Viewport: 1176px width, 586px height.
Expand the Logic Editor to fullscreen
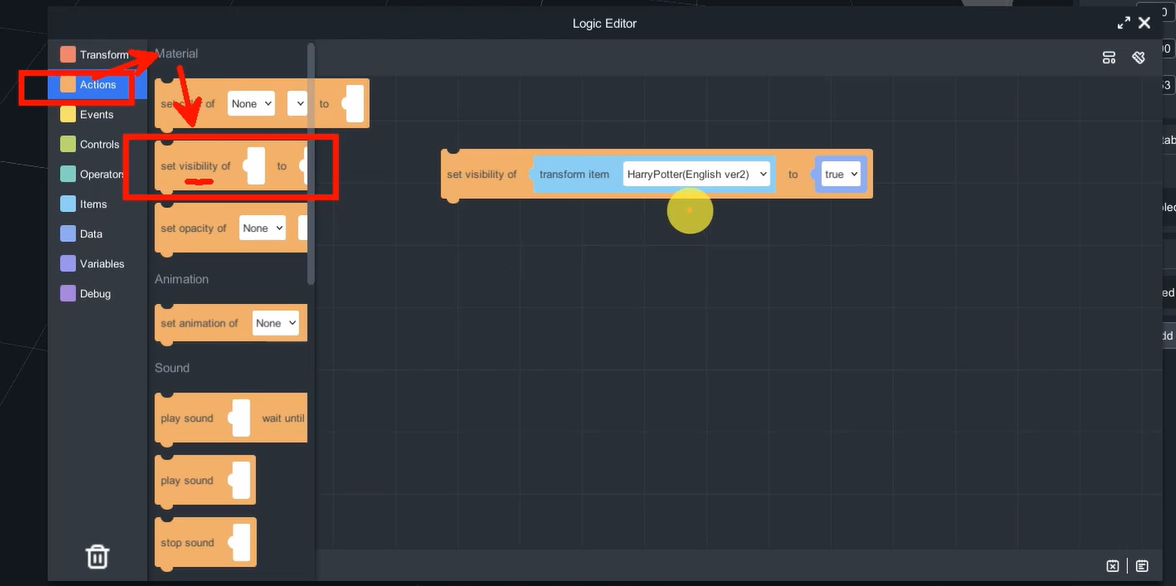(x=1123, y=23)
